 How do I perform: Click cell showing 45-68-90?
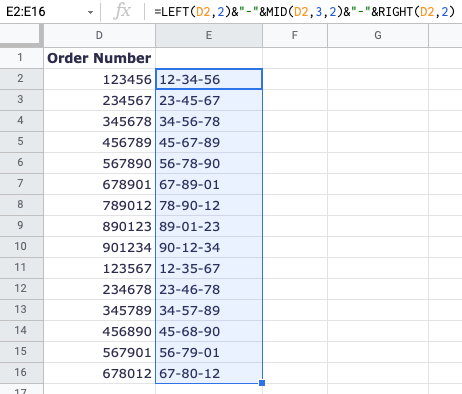tap(209, 331)
